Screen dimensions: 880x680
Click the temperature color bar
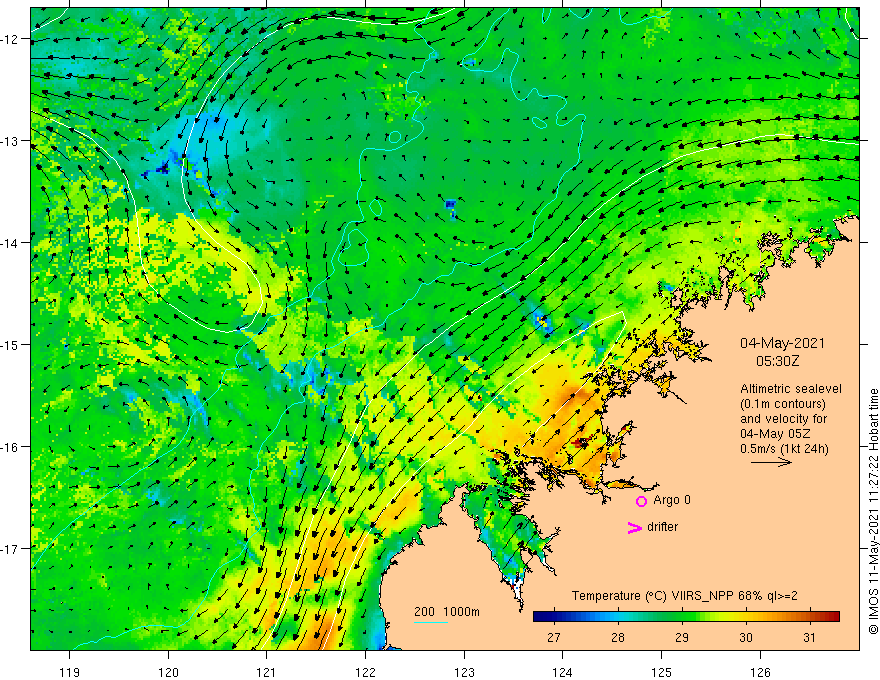point(686,617)
